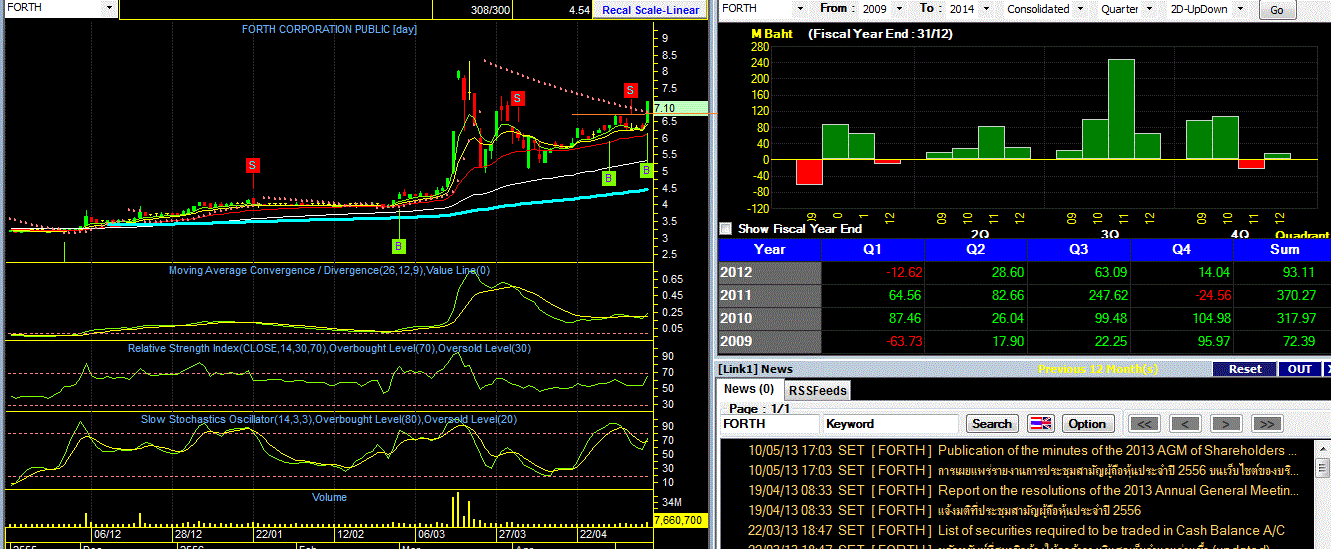The image size is (1331, 549).
Task: Go to first news page (<<)
Action: (1145, 424)
